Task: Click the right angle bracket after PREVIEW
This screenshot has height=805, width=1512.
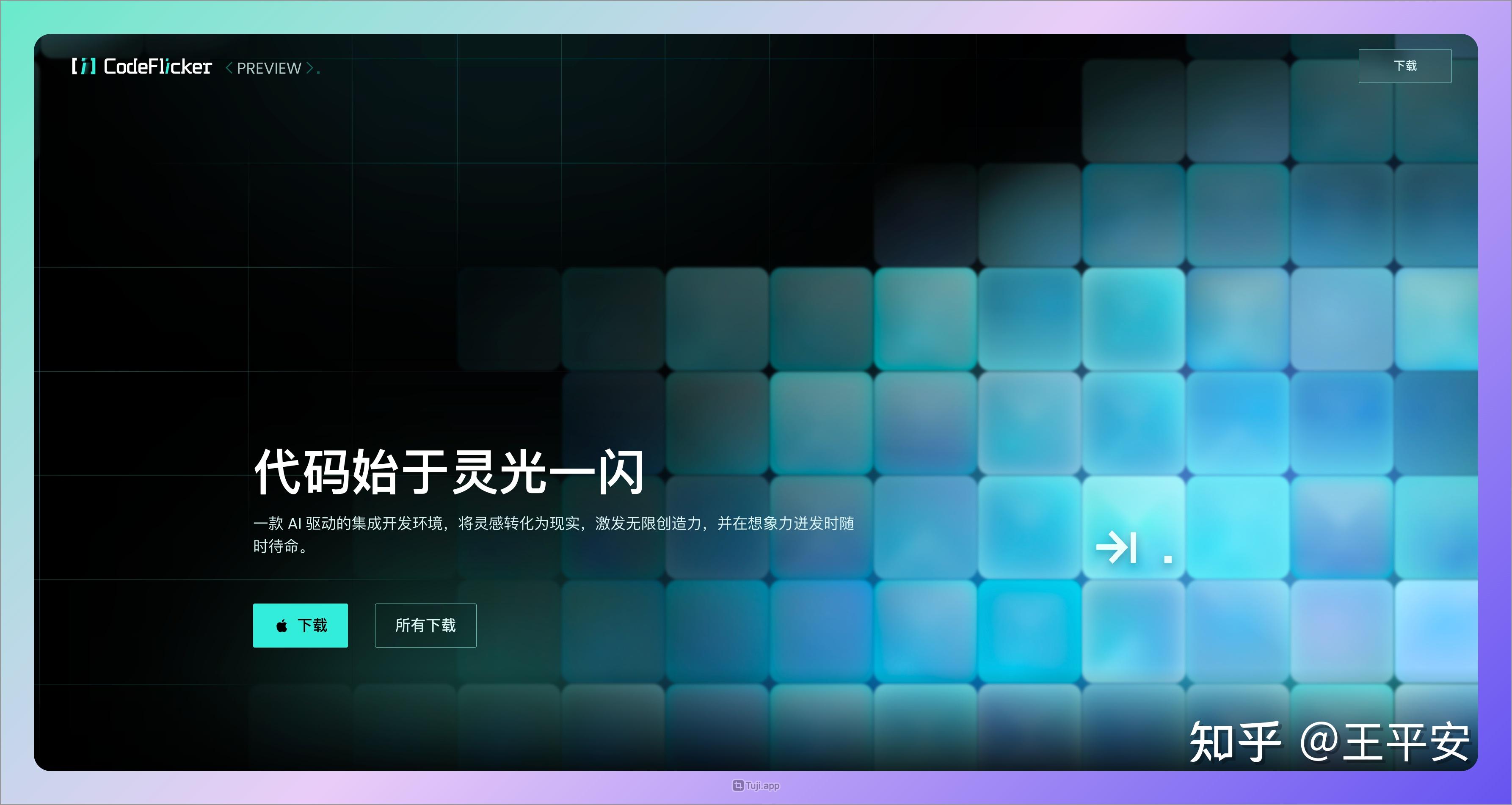Action: (x=309, y=68)
